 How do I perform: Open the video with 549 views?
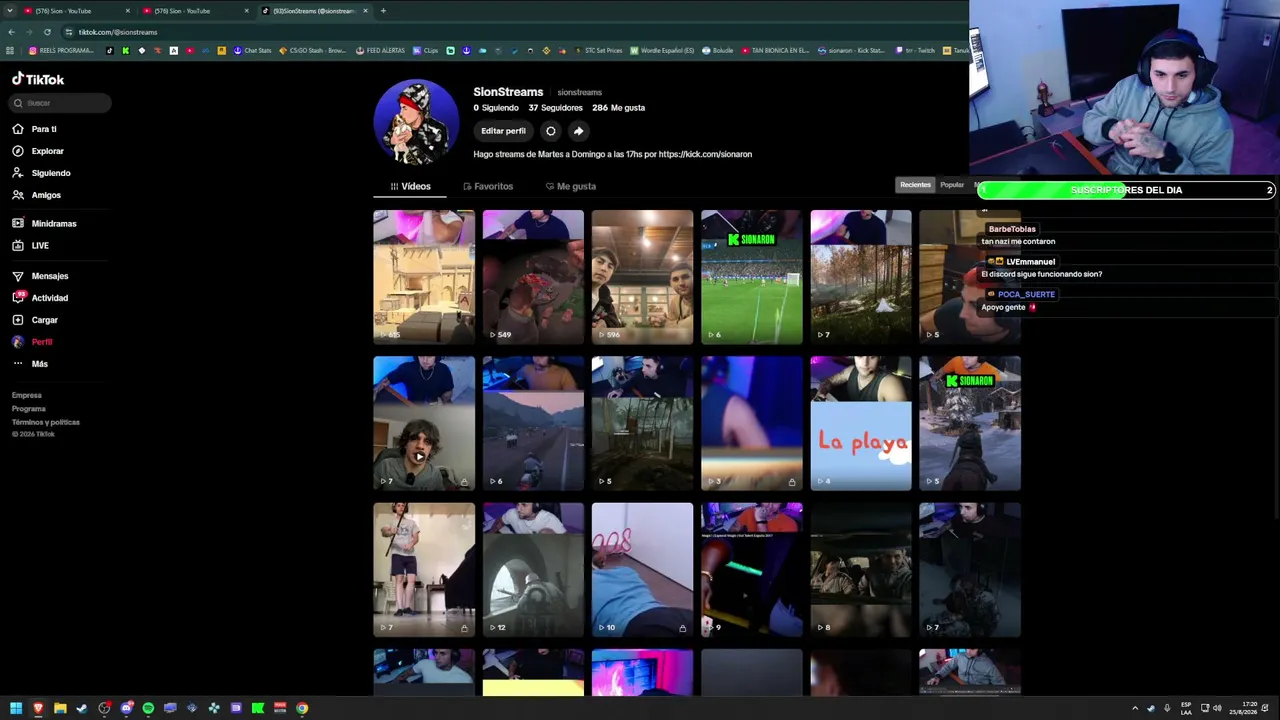(x=533, y=277)
